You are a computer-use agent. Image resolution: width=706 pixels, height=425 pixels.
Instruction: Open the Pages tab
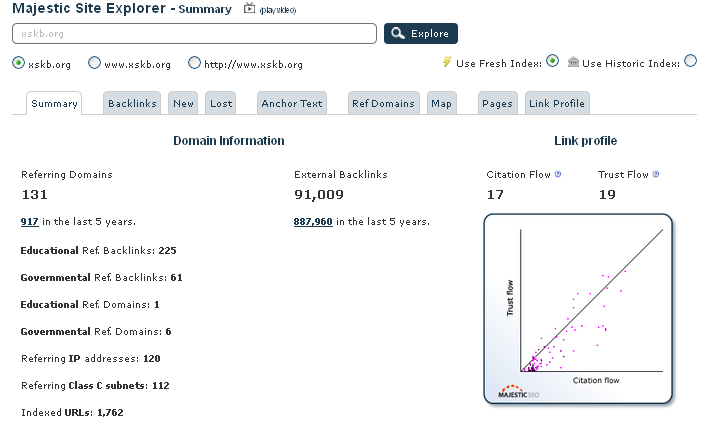(498, 104)
